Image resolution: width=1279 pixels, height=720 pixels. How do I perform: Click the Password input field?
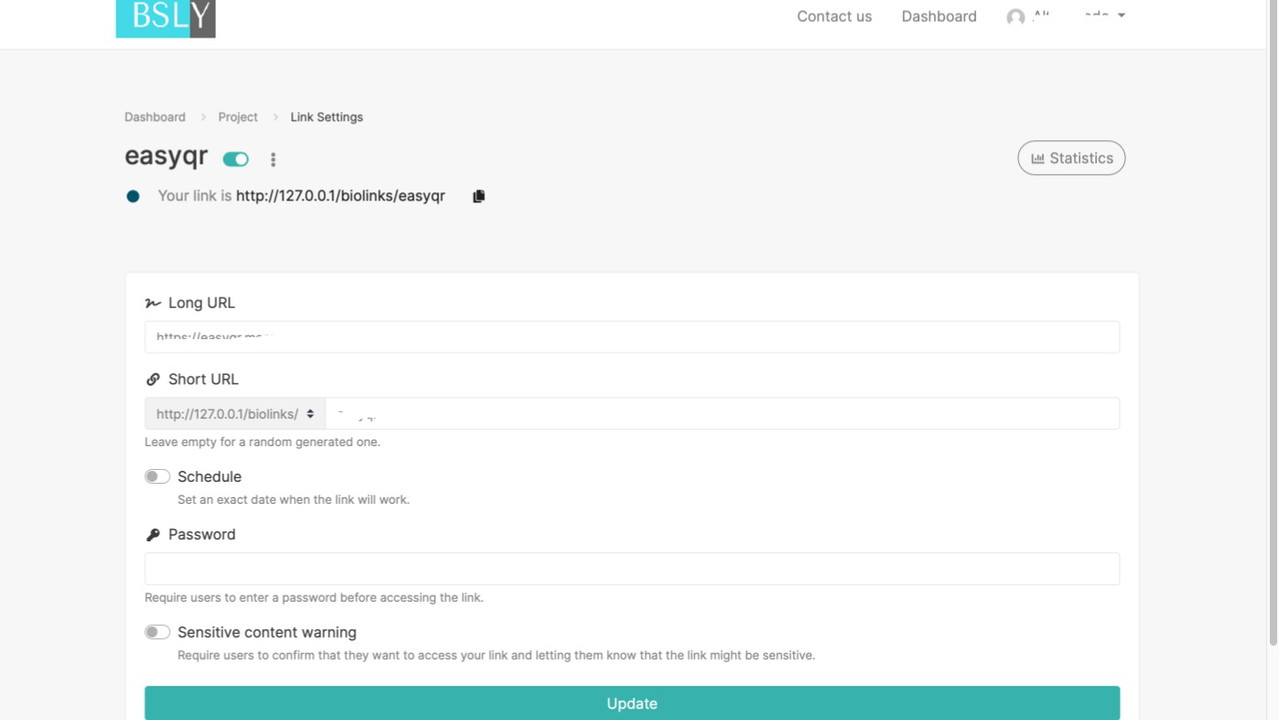(x=632, y=569)
